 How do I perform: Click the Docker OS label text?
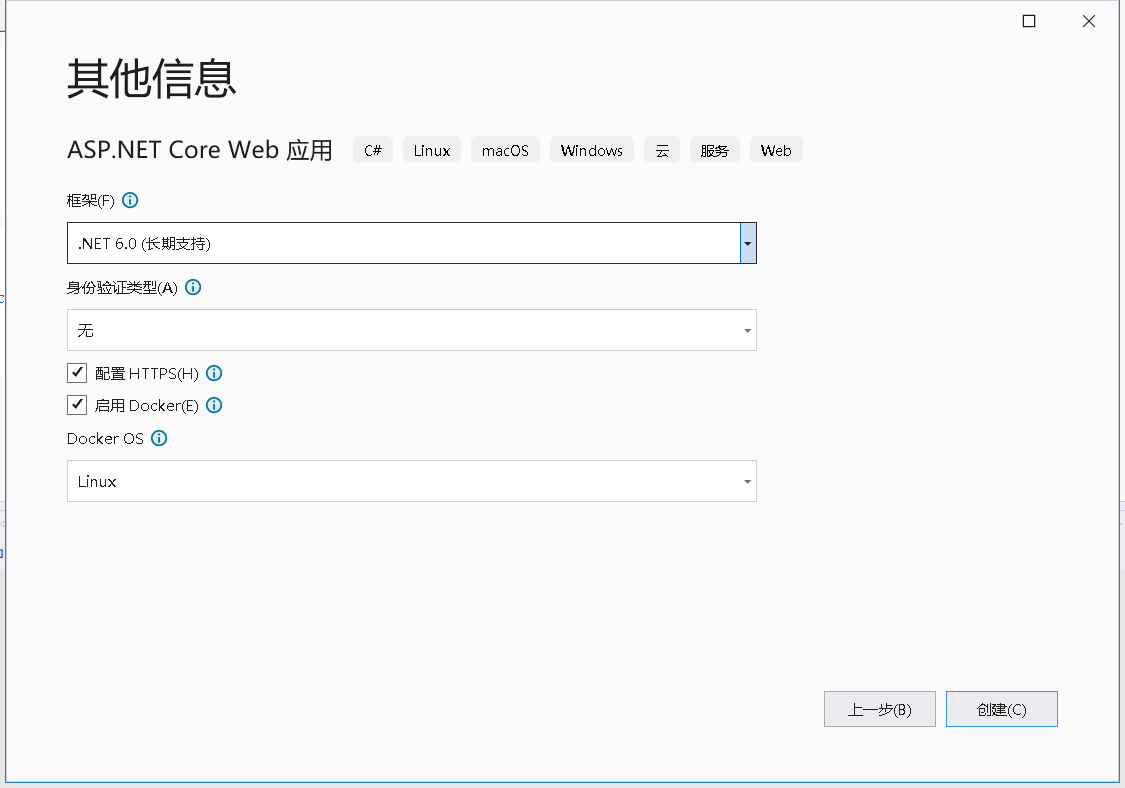pyautogui.click(x=105, y=438)
